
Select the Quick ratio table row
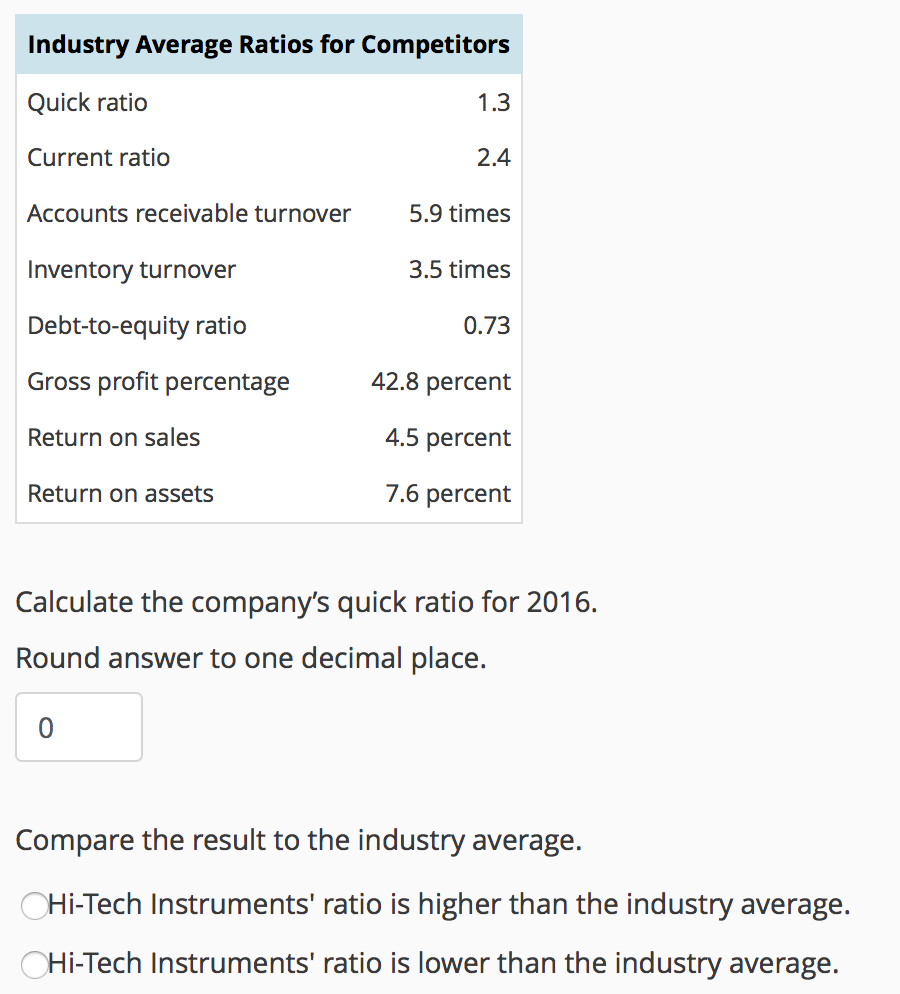click(268, 102)
